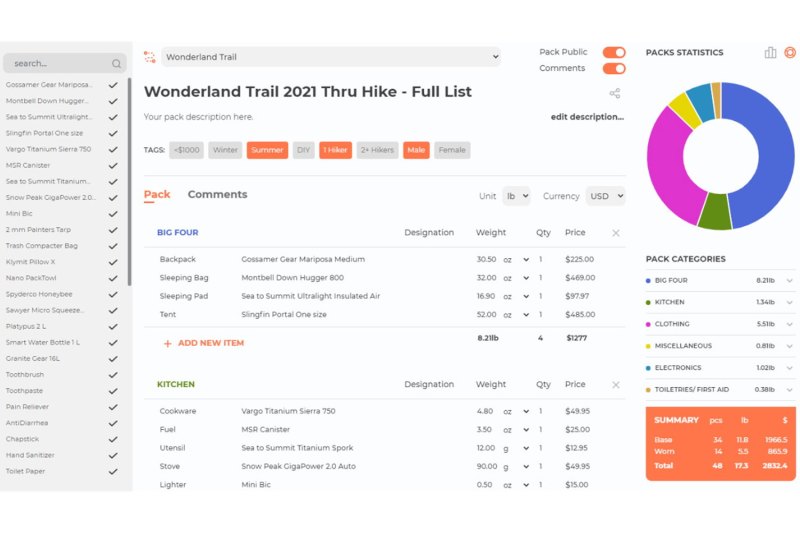This screenshot has width=800, height=533.
Task: Click checkmark beside Gossamer Gear Mariposa
Action: tap(113, 85)
